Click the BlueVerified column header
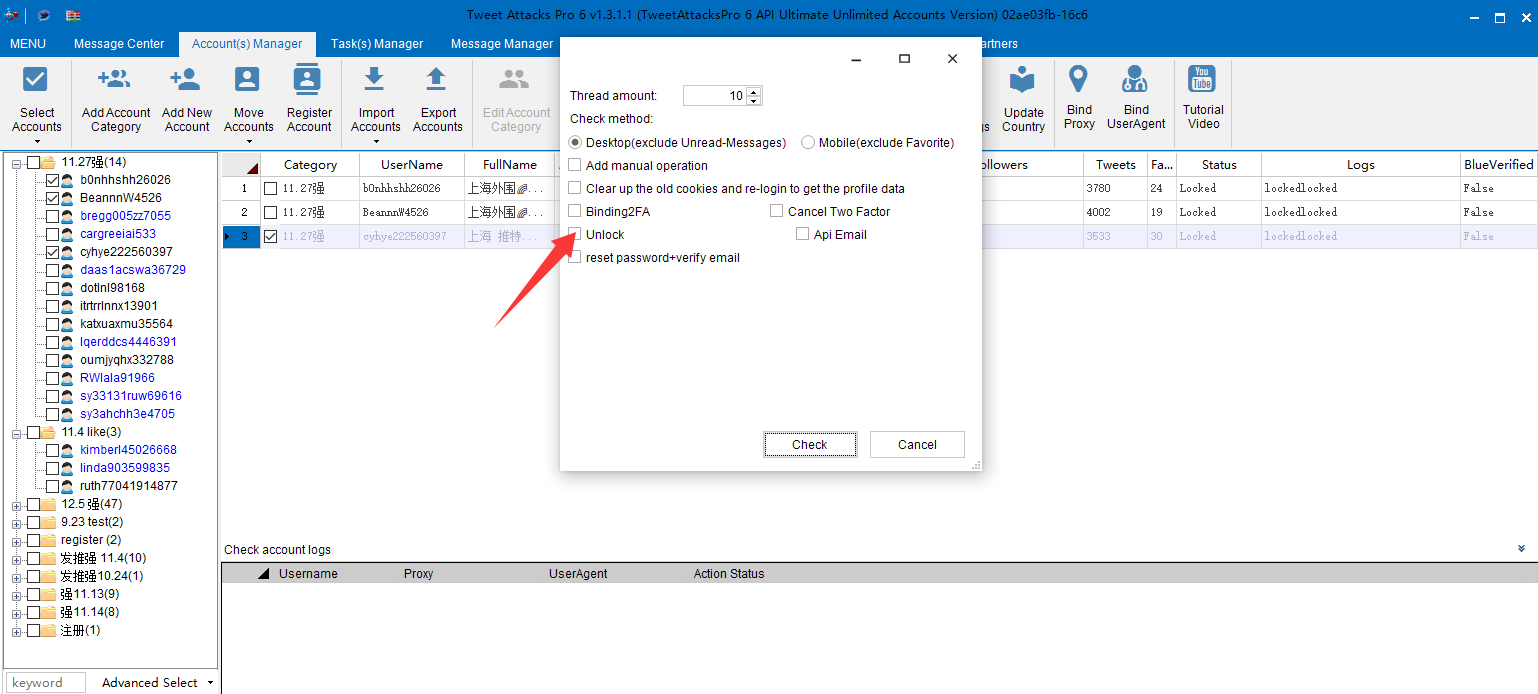 click(1498, 165)
